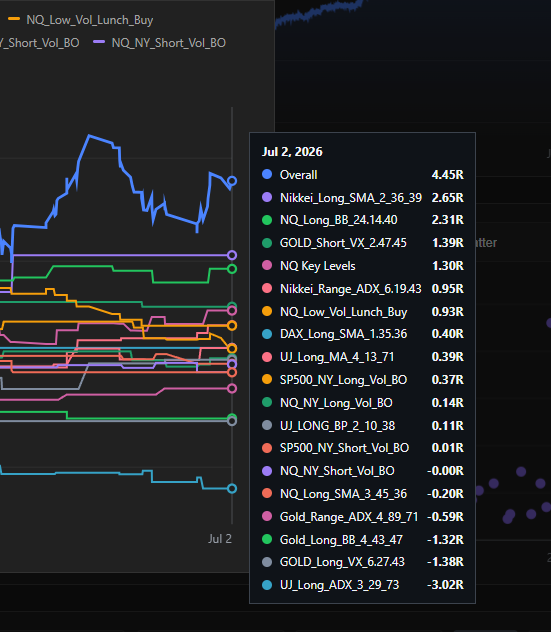The image size is (551, 632).
Task: Click the -3.02R value
Action: click(x=445, y=585)
